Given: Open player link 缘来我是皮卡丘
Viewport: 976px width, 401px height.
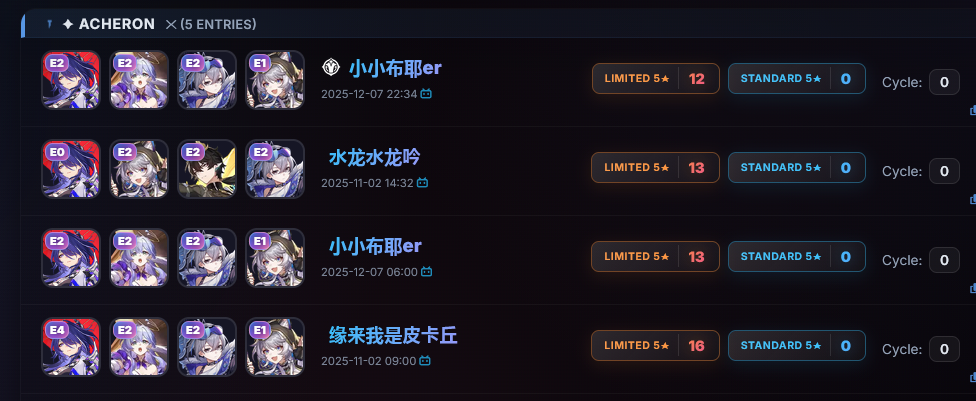Looking at the screenshot, I should (x=393, y=336).
